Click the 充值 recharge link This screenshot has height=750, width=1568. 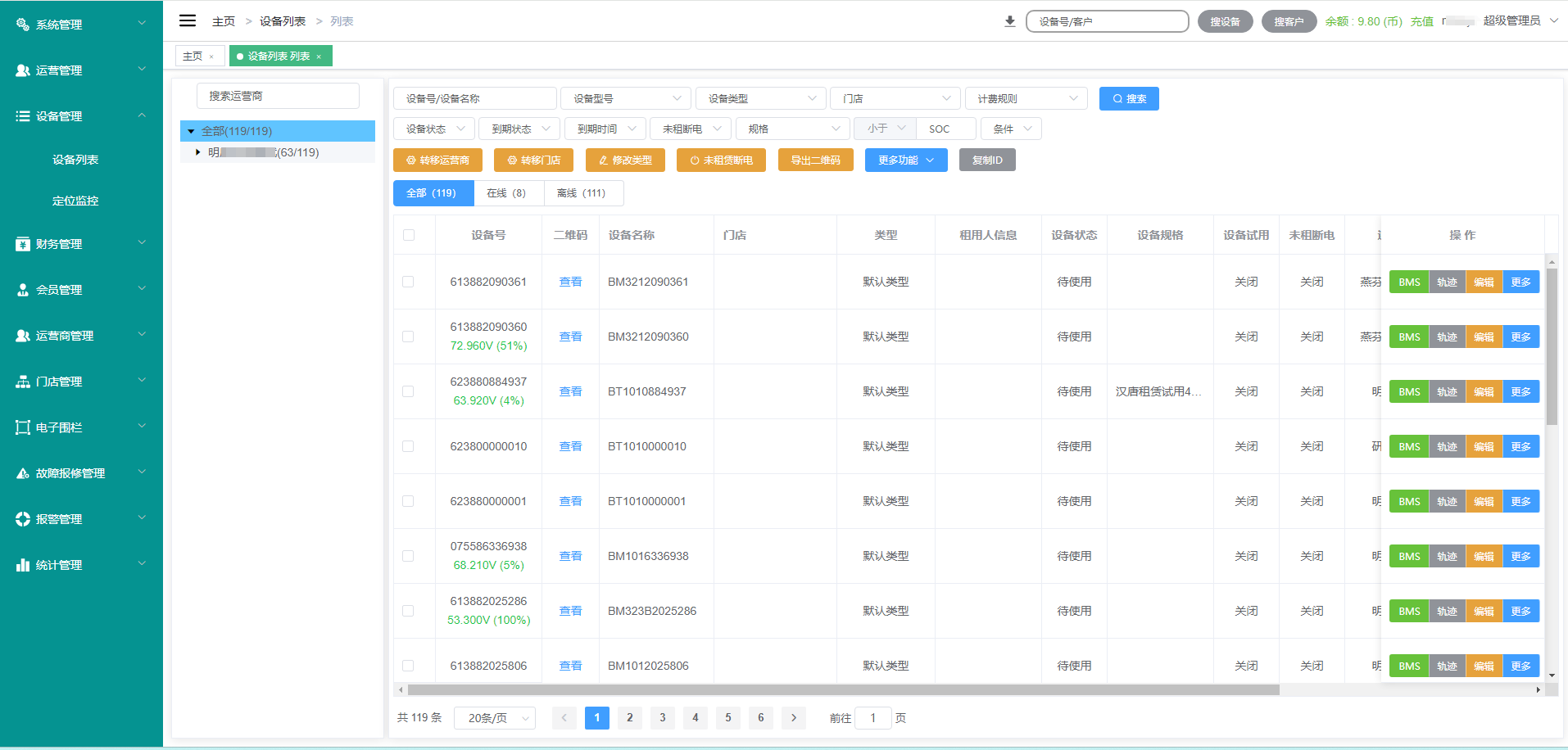(1421, 21)
